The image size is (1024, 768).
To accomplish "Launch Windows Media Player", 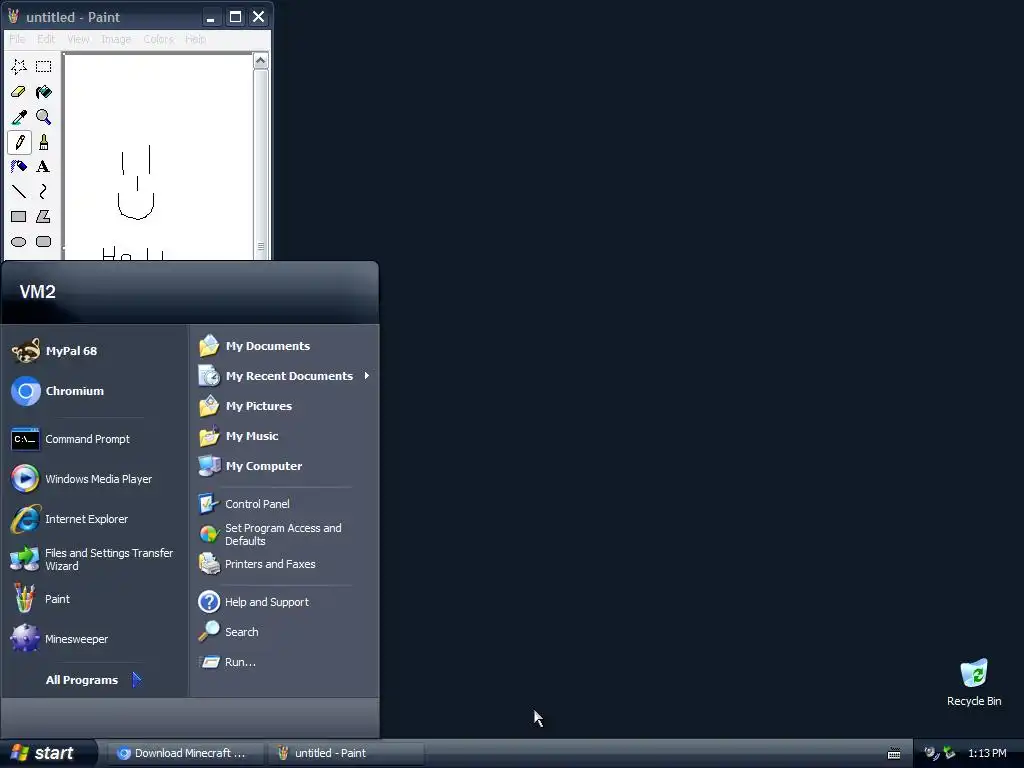I will (x=95, y=479).
